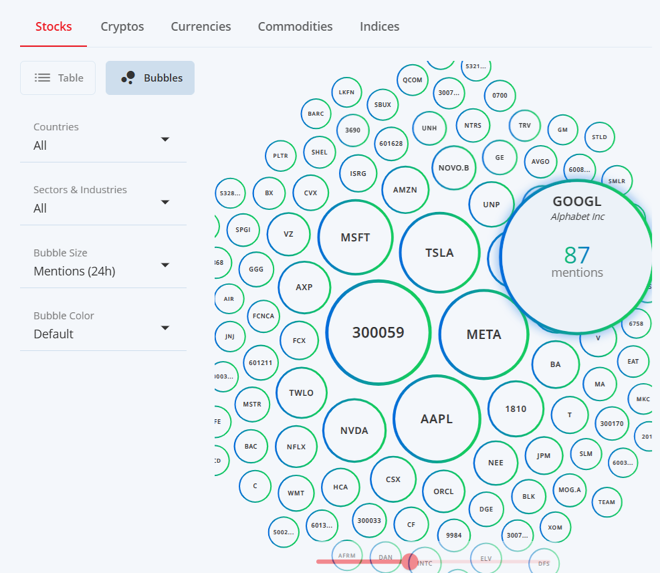
Task: Open the AAPL bubble
Action: coord(436,419)
